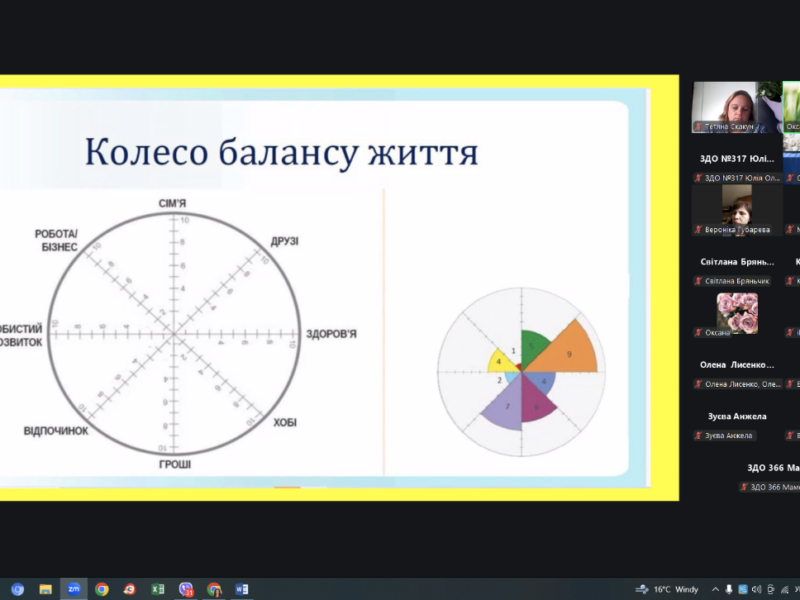Click the ВІДПОЧИНОК label on the wheel
800x600 pixels.
point(56,431)
